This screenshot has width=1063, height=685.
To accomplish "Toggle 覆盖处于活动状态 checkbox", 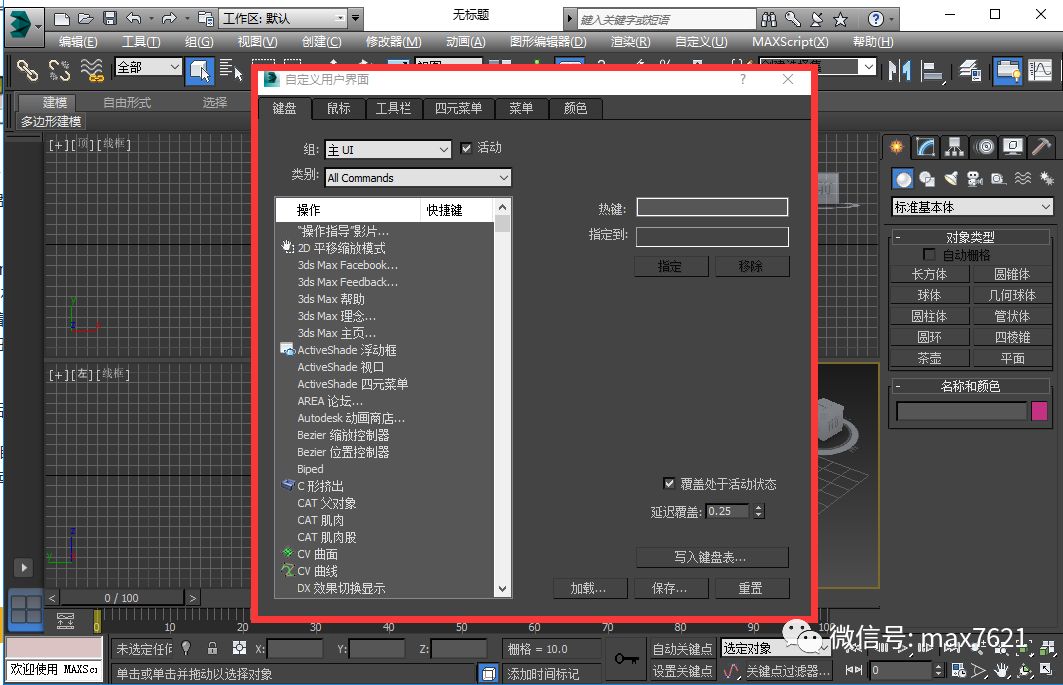I will coord(669,484).
